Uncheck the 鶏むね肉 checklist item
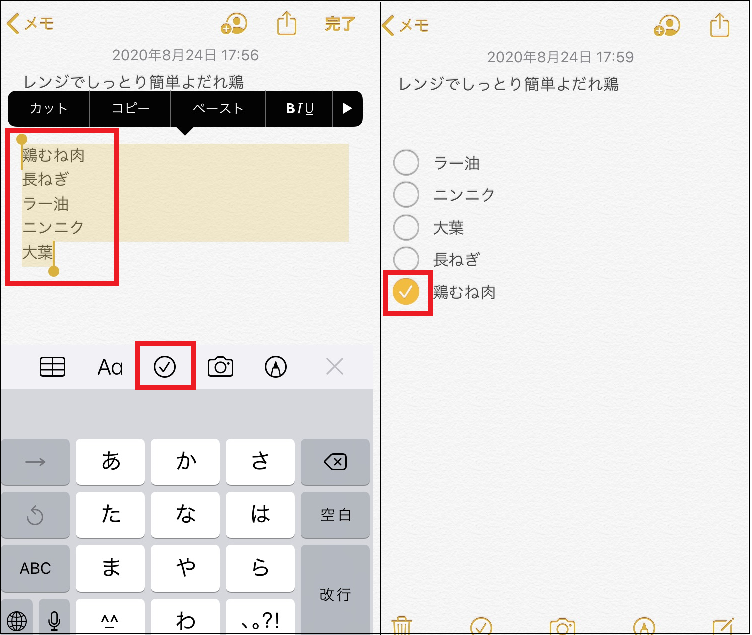Viewport: 752px width, 635px height. click(406, 292)
